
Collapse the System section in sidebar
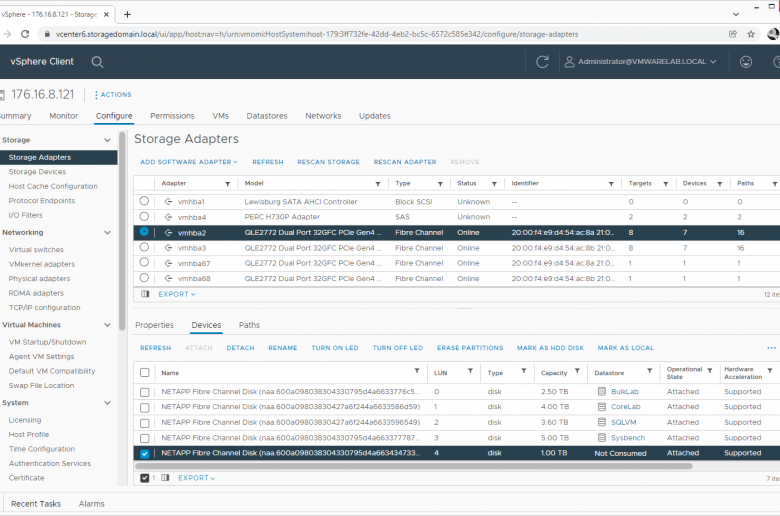tap(107, 403)
